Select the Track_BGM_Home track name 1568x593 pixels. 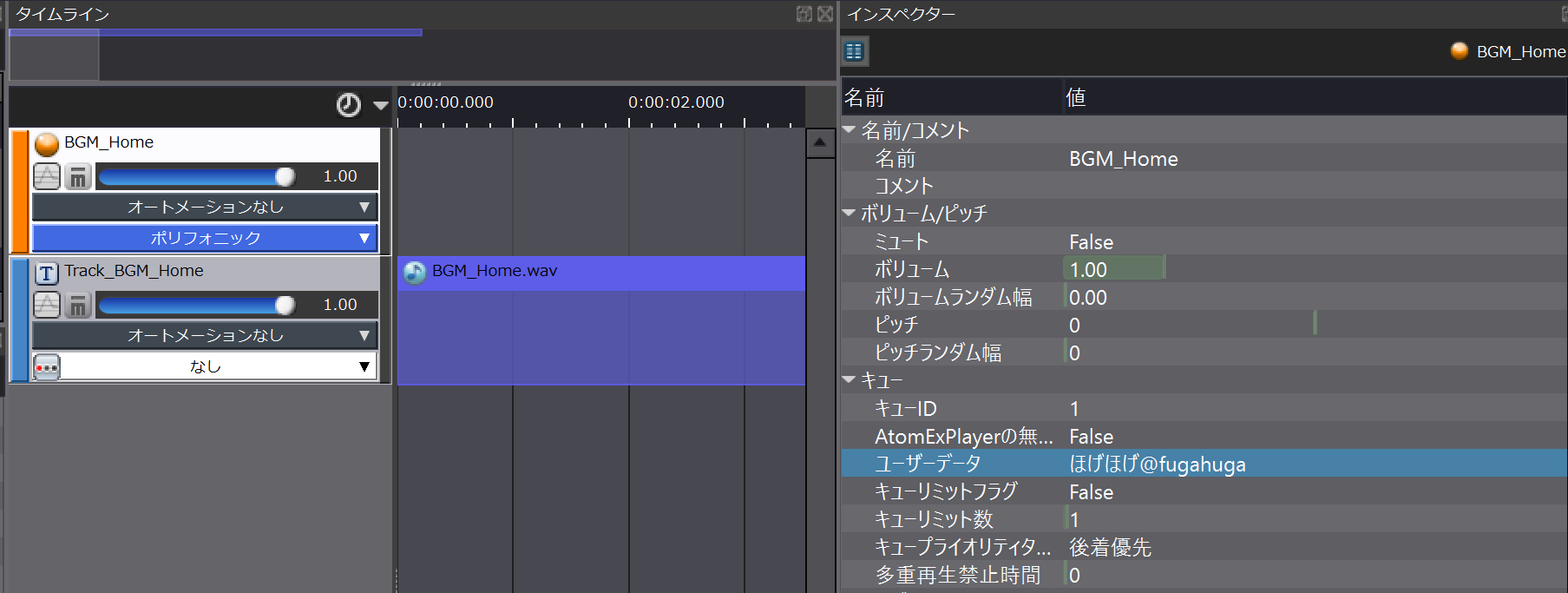point(134,271)
